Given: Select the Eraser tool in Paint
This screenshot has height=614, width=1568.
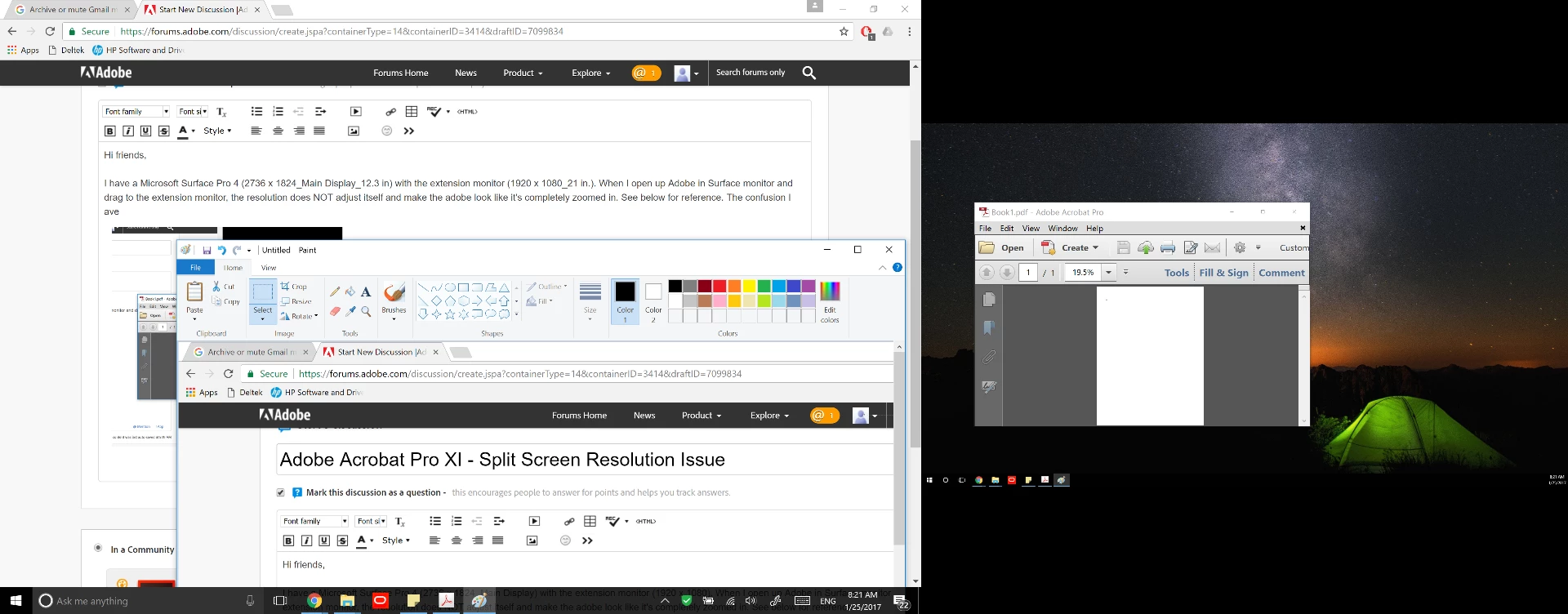Looking at the screenshot, I should [335, 311].
